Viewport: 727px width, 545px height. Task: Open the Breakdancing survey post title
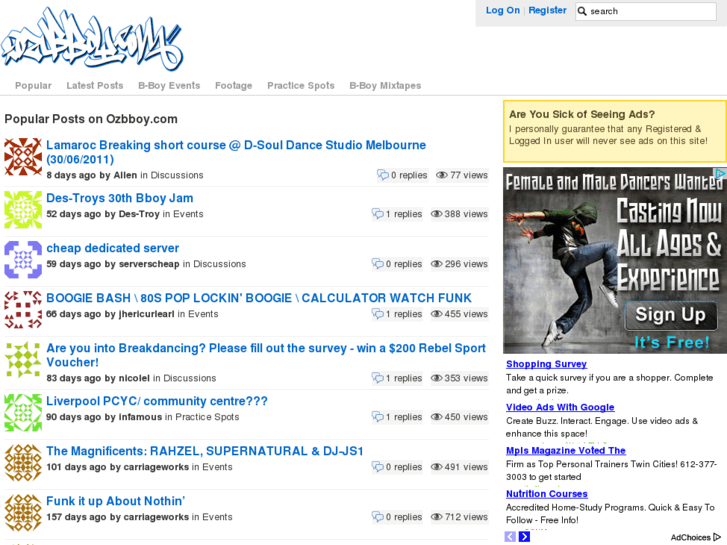tap(266, 355)
